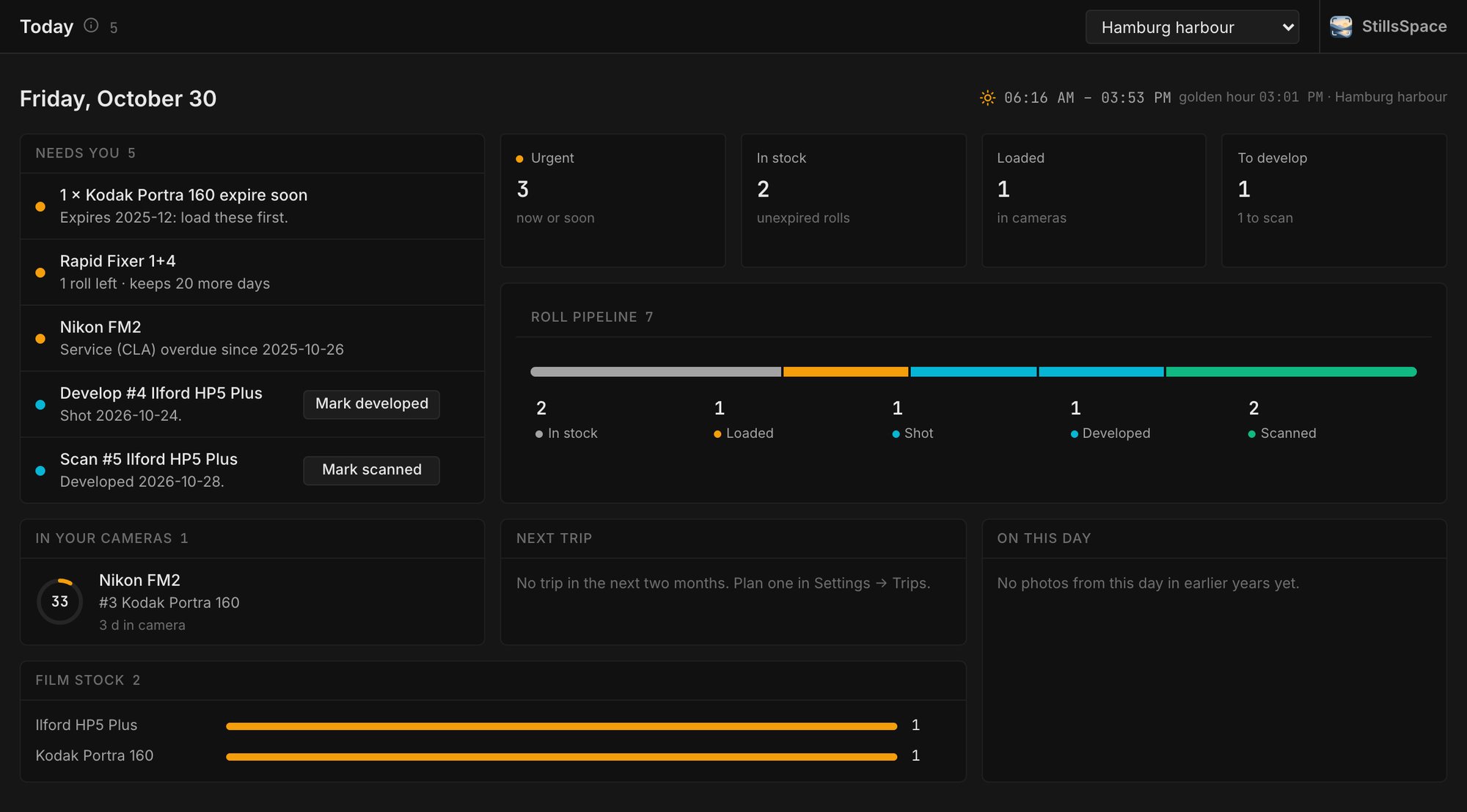1467x812 pixels.
Task: Open the Kodak Portra 160 expire soon item
Action: 252,206
